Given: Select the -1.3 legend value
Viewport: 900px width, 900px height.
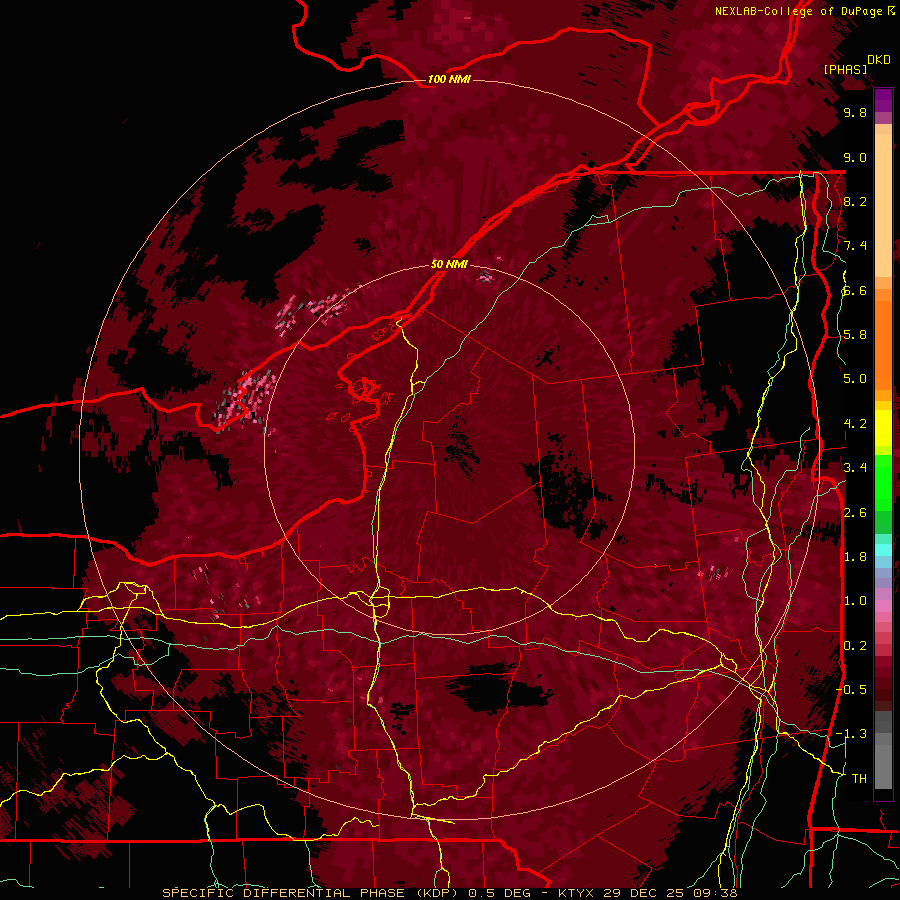Looking at the screenshot, I should point(852,734).
